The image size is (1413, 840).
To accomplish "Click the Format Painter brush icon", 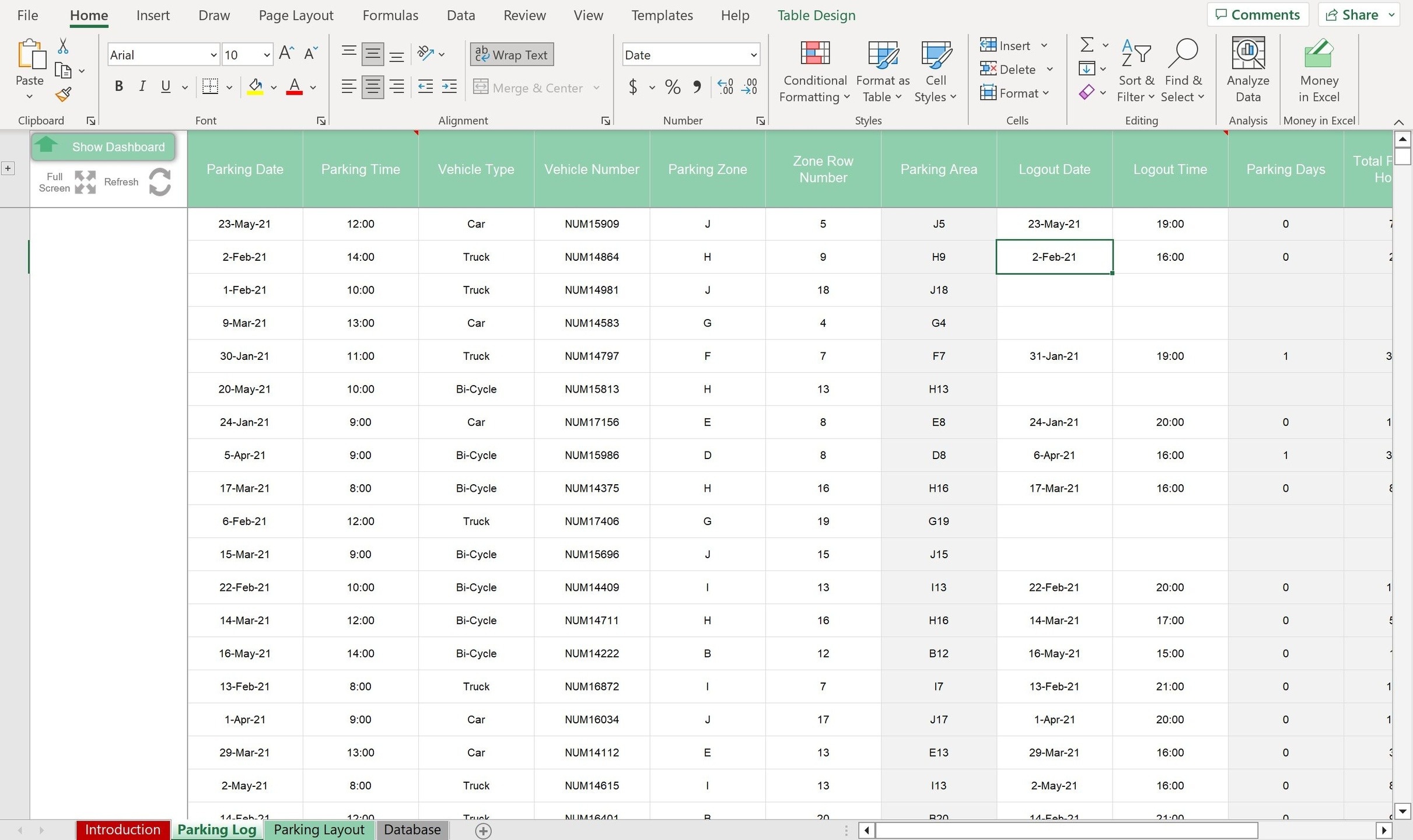I will point(64,94).
